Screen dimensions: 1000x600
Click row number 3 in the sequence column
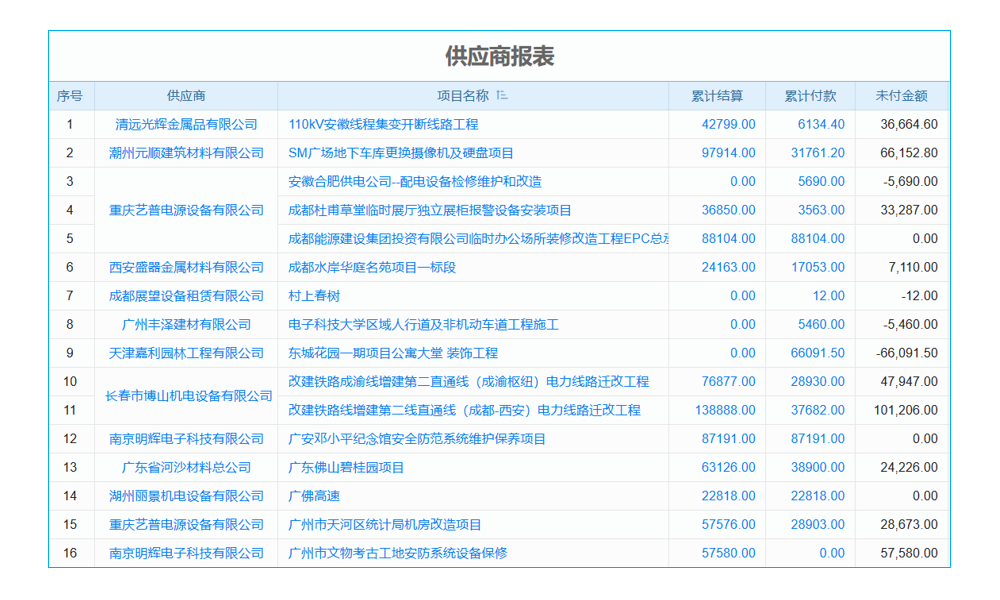(x=68, y=181)
